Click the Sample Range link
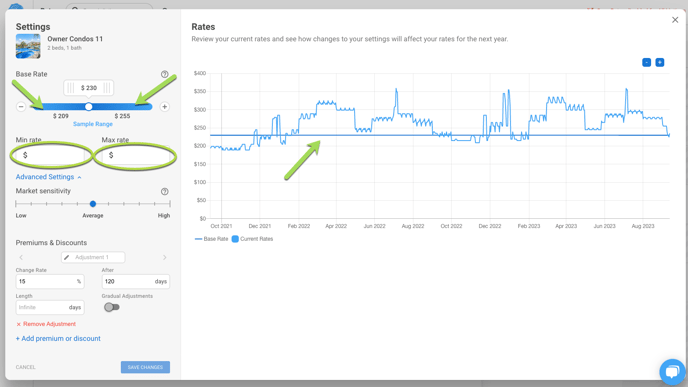Screen dimensions: 688x387 tap(93, 124)
